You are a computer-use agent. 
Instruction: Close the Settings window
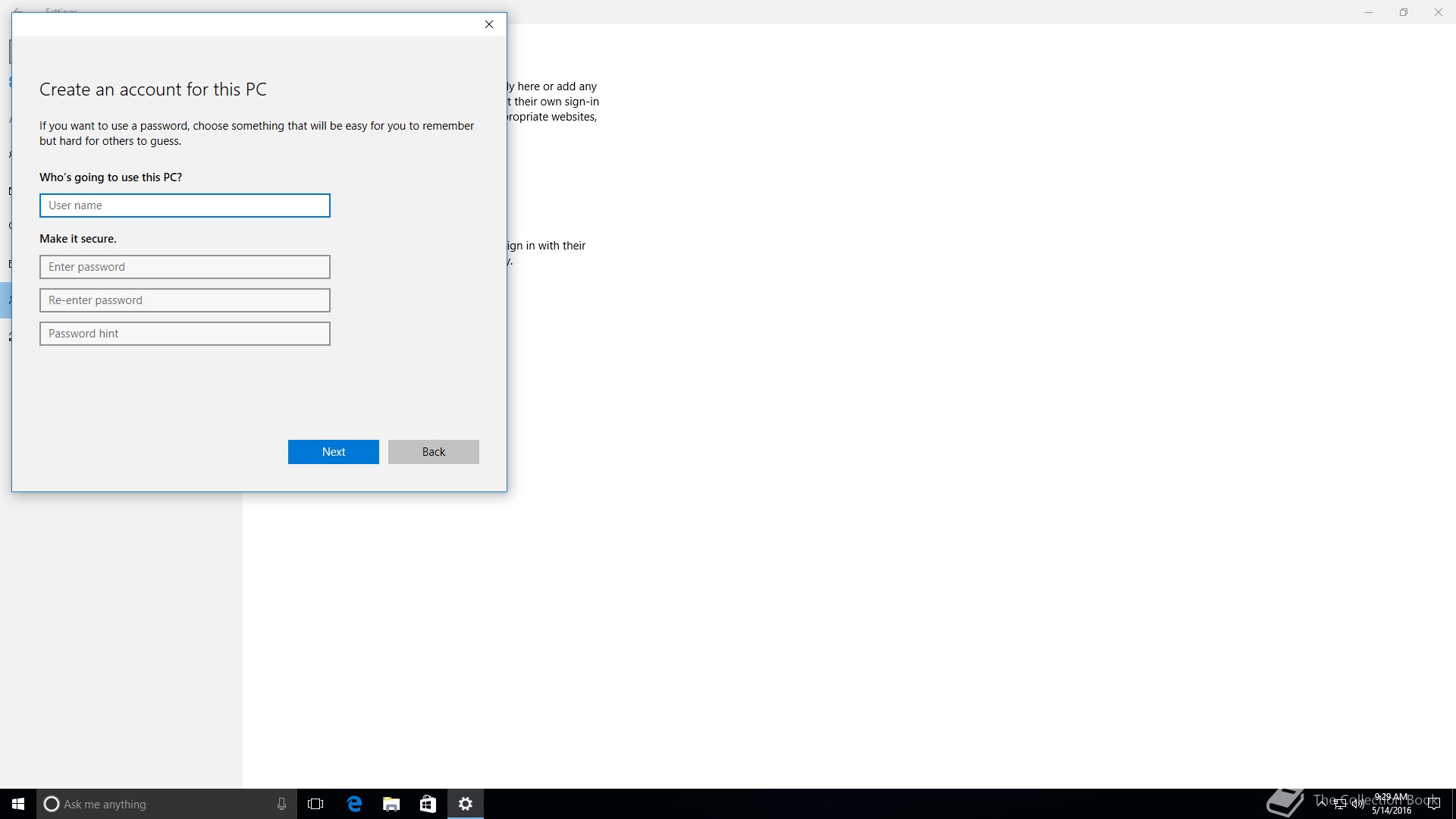1439,12
